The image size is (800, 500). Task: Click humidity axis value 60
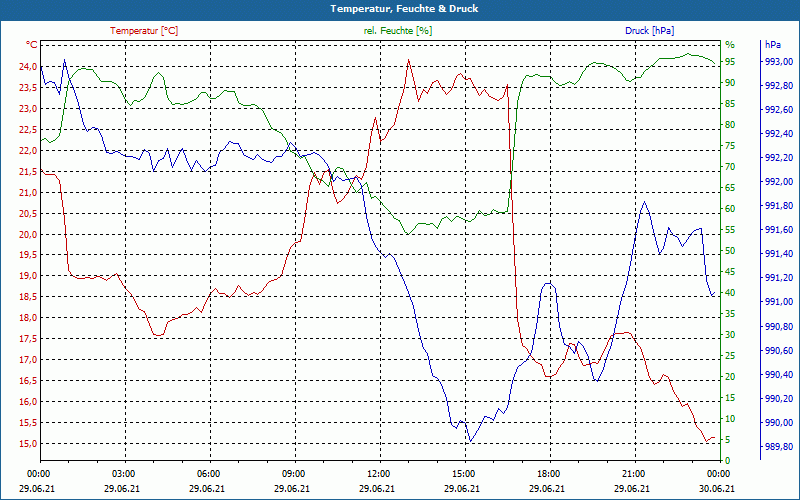(x=730, y=209)
